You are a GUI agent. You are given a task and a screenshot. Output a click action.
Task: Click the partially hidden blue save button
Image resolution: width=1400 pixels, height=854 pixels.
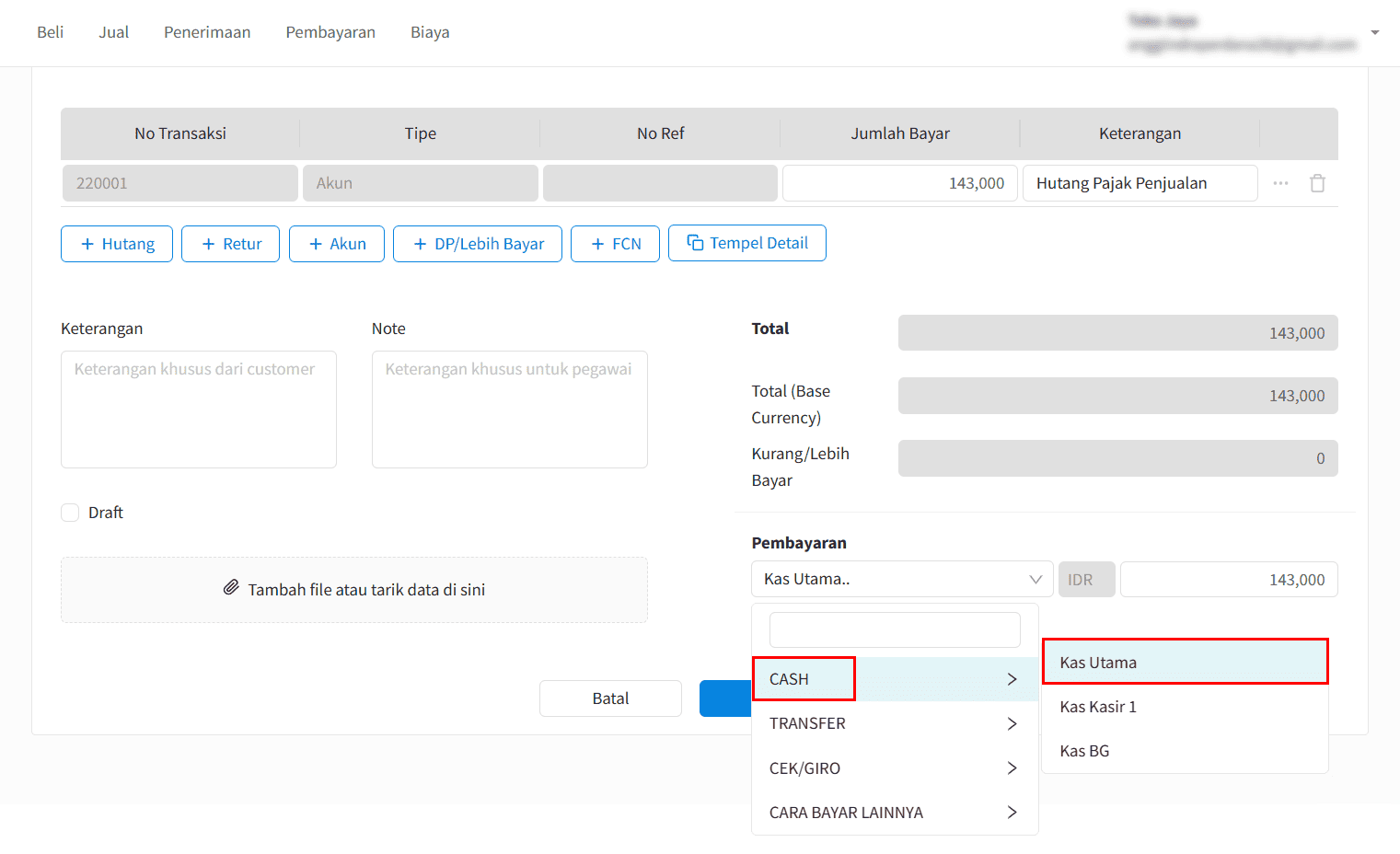[725, 698]
